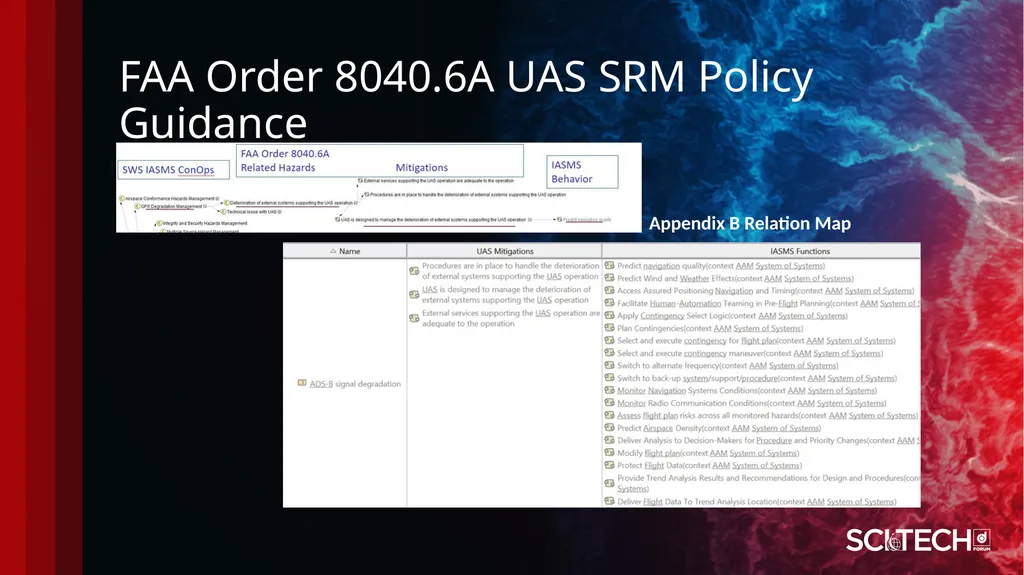The height and width of the screenshot is (575, 1024).
Task: Click icon for Provide Trend Analysis Results row
Action: pos(609,483)
